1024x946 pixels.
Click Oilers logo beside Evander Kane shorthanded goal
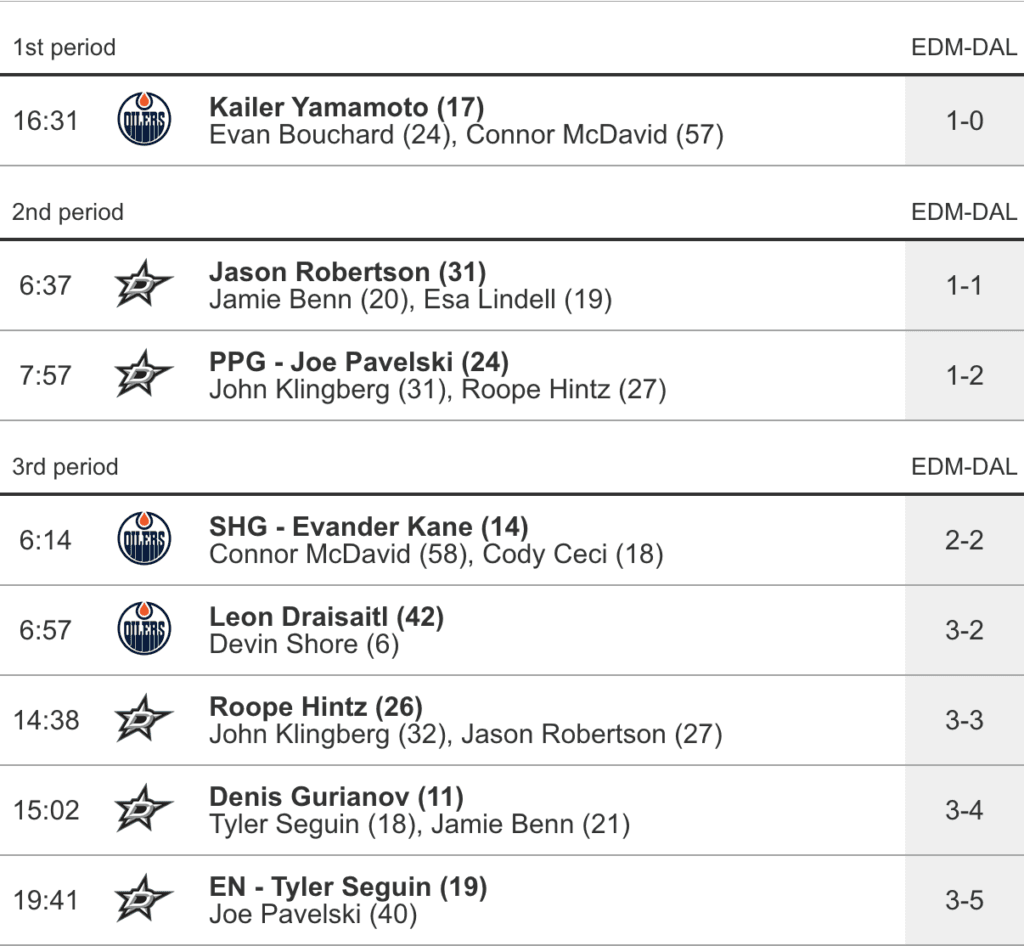tap(144, 540)
